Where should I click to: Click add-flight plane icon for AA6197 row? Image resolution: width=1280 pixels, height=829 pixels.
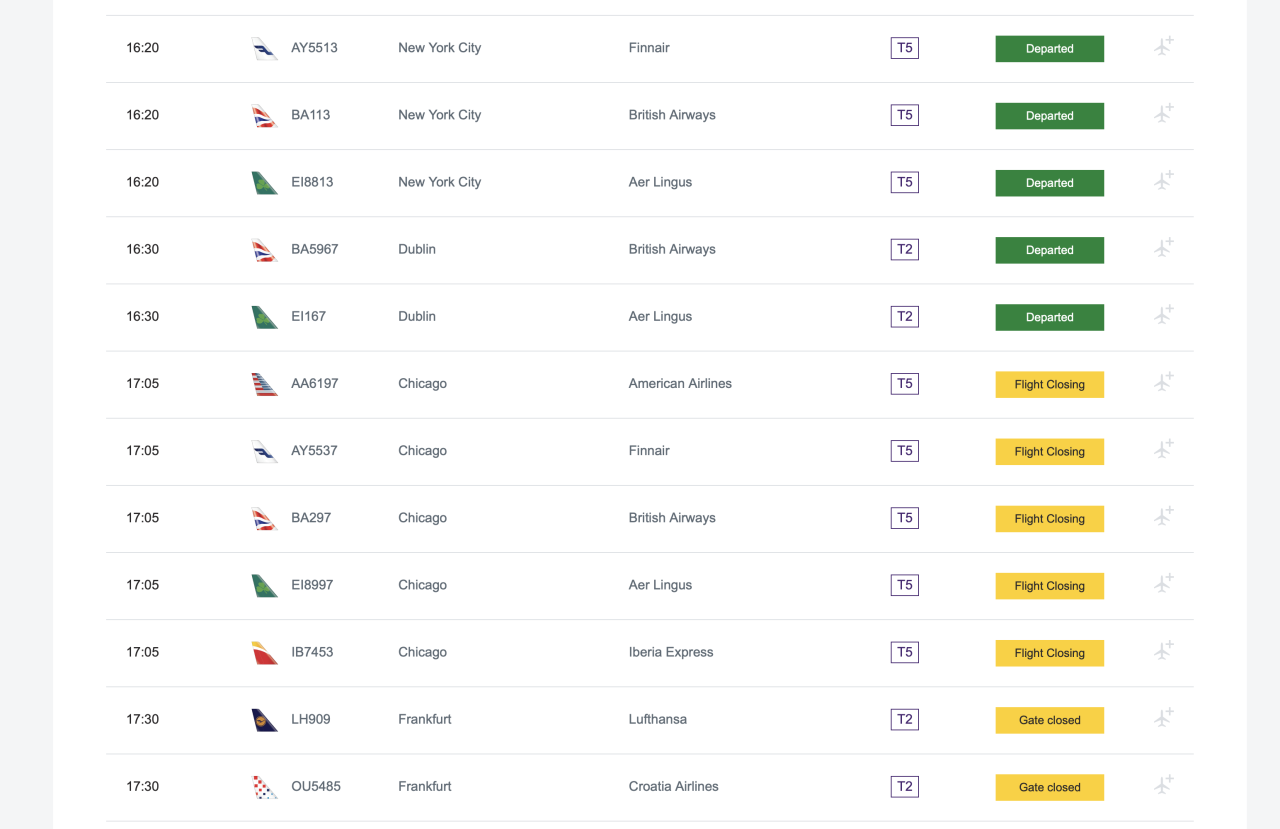1163,382
